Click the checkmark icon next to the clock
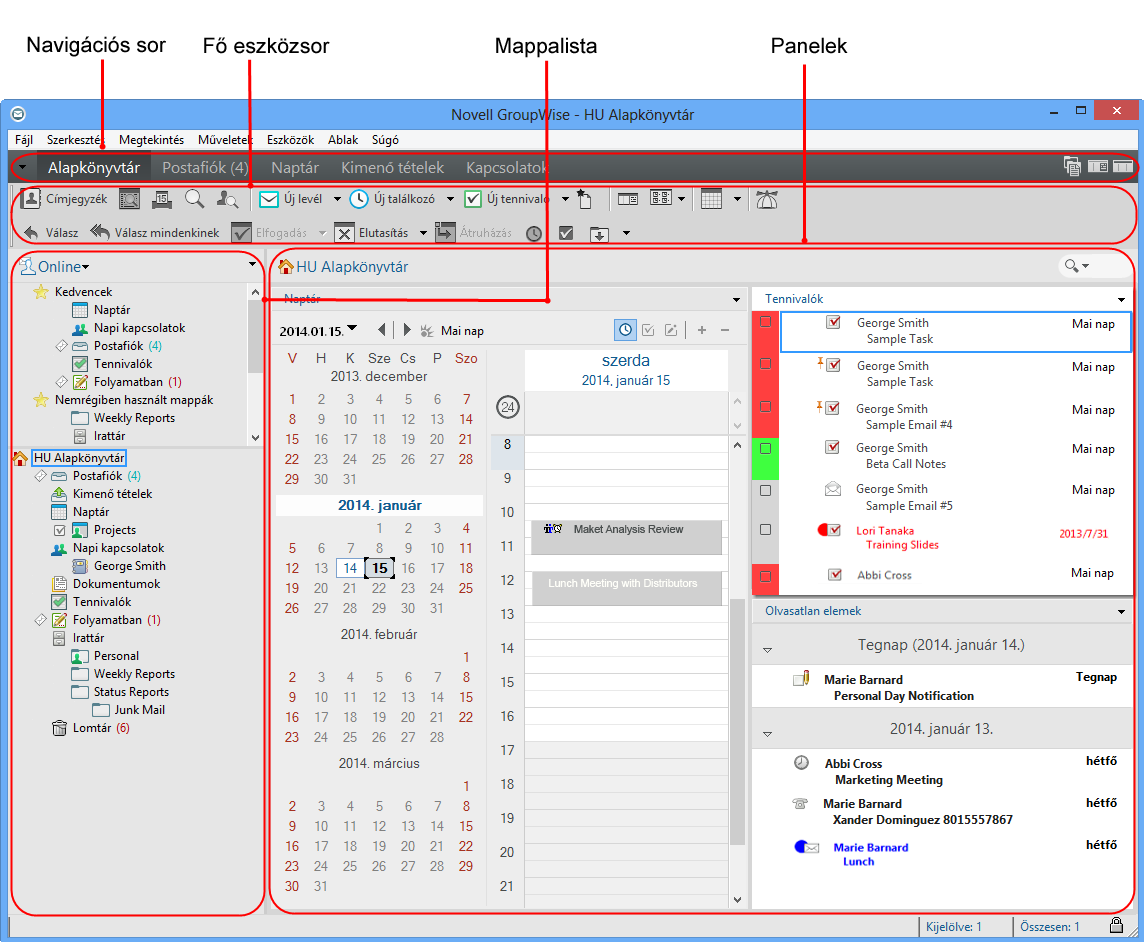The height and width of the screenshot is (942, 1144). [x=565, y=233]
